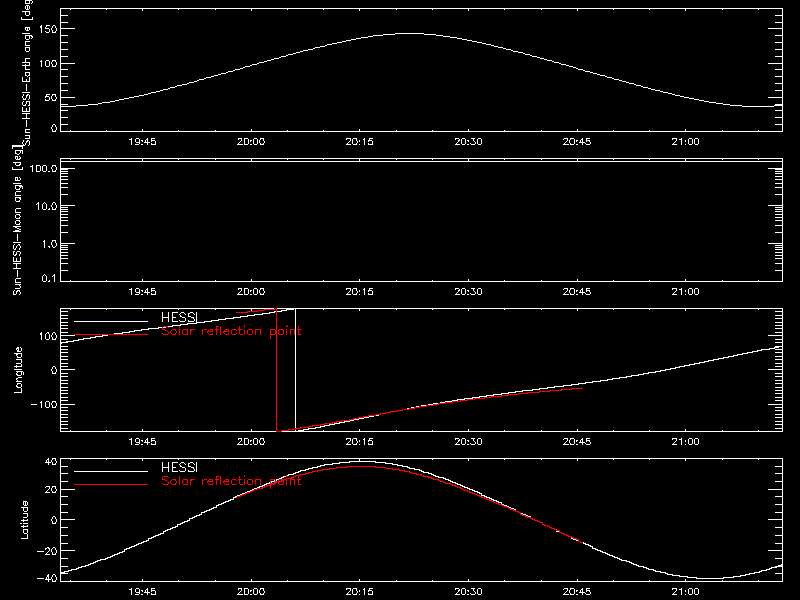This screenshot has height=600, width=800.
Task: Click white vertical wrap line in Longitude plot
Action: 295,368
